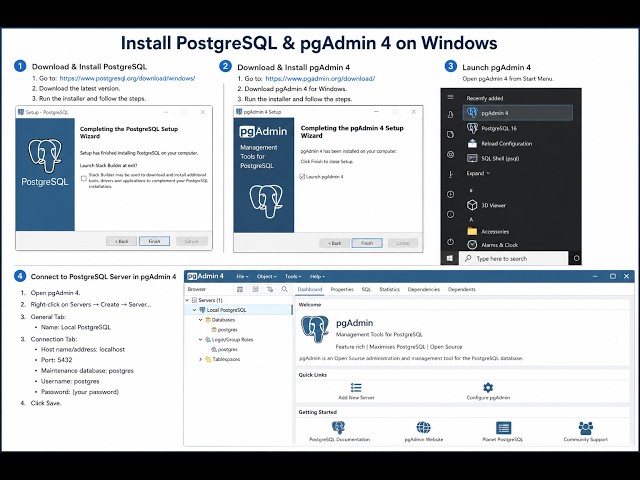Image resolution: width=640 pixels, height=480 pixels.
Task: Click Back in pgAdmin 4 Setup wizard
Action: (x=334, y=243)
